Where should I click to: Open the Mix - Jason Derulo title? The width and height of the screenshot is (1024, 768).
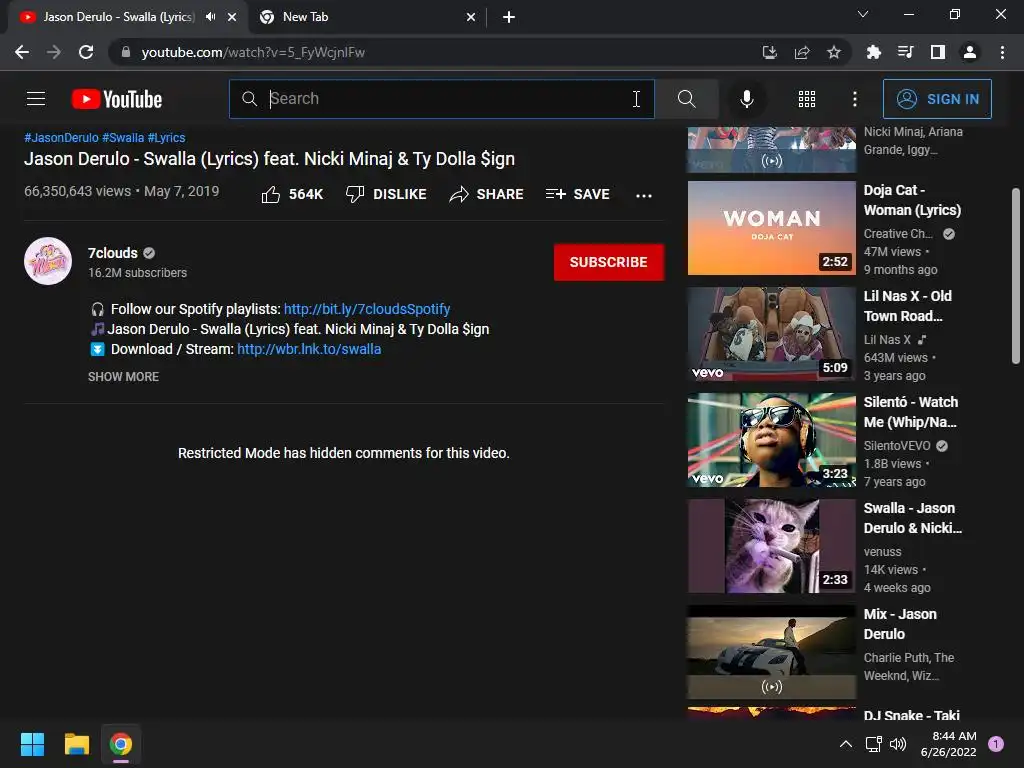point(900,624)
